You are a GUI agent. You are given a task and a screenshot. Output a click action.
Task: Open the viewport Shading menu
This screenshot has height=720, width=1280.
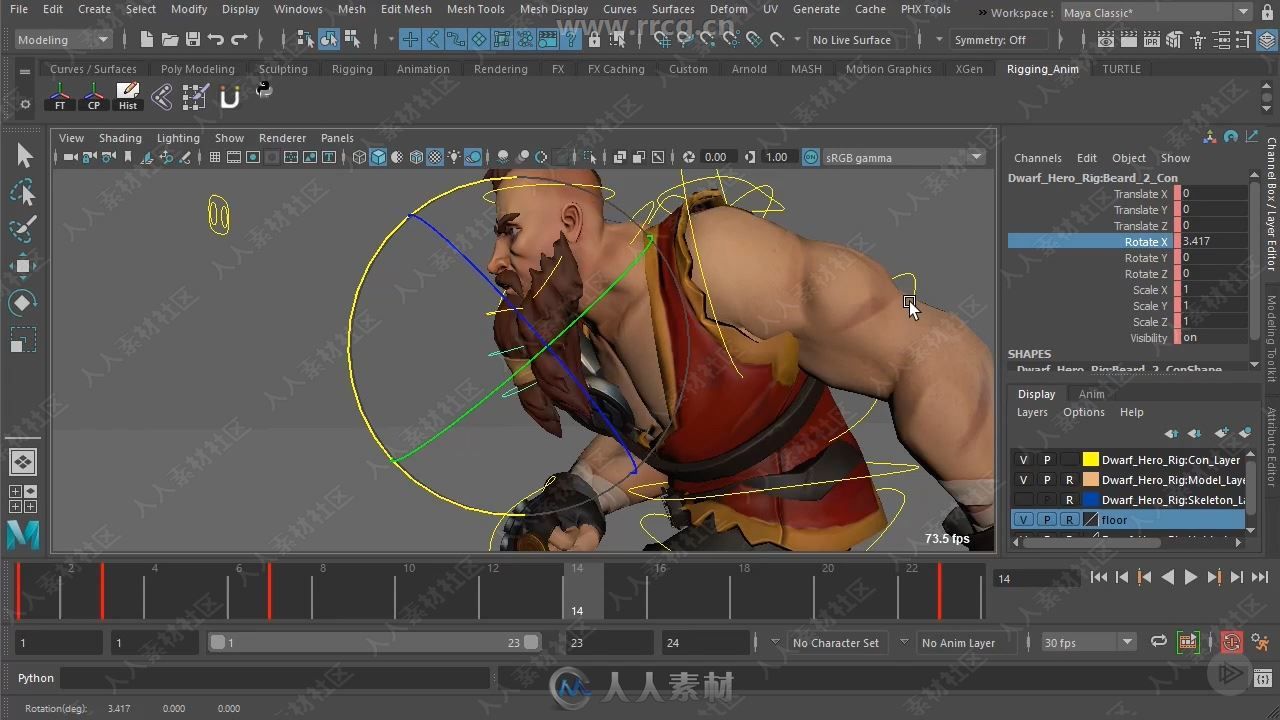[x=120, y=138]
